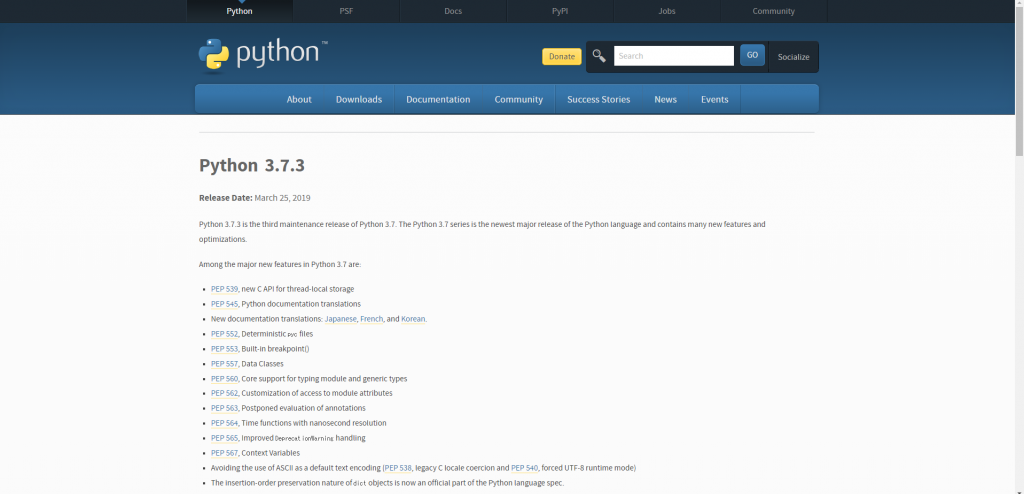Open the Docs tab in top bar
Image resolution: width=1024 pixels, height=494 pixels.
click(x=453, y=11)
